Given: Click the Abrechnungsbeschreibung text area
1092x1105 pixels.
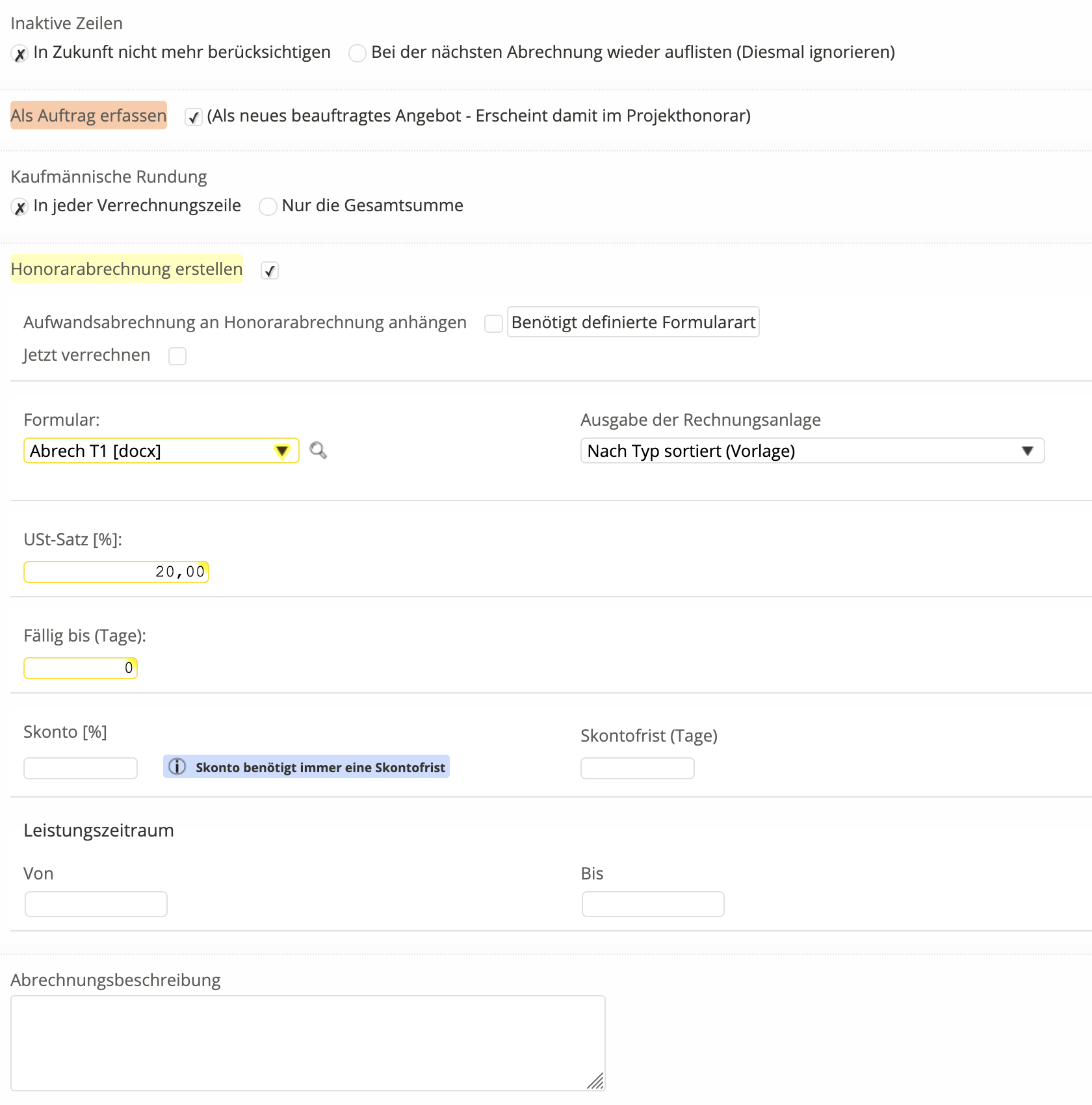Looking at the screenshot, I should pyautogui.click(x=307, y=1043).
